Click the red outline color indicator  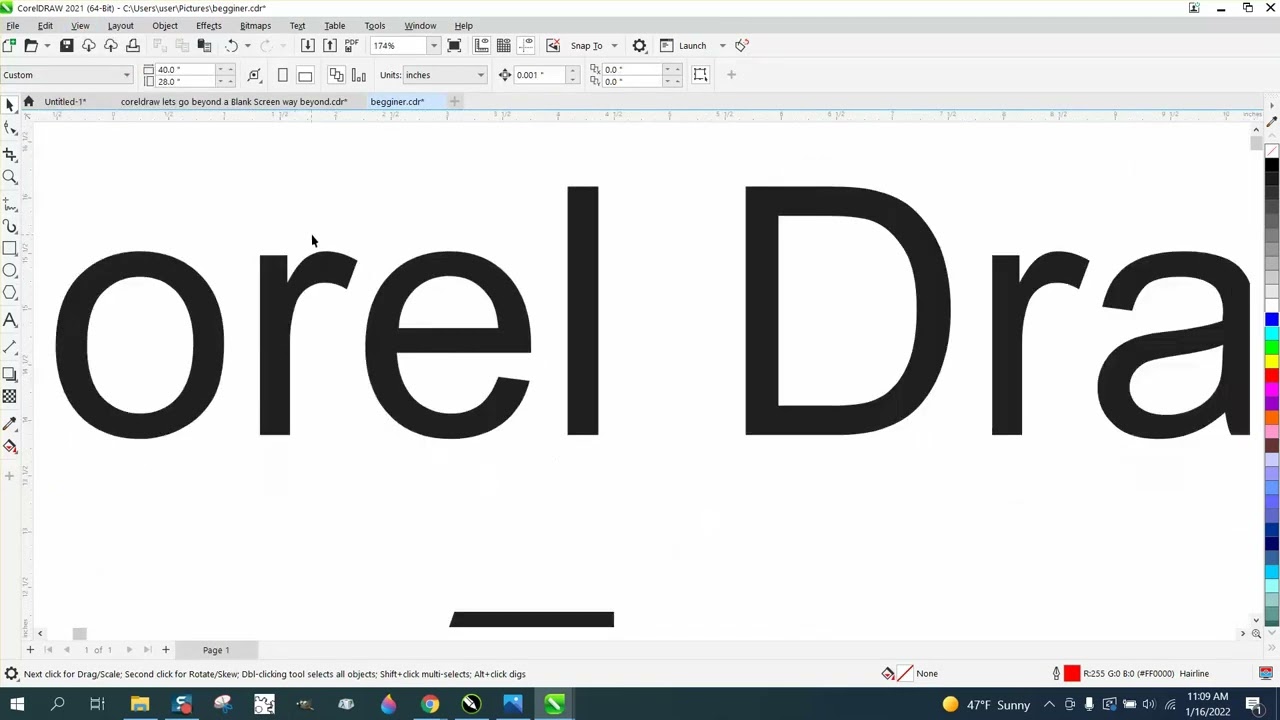(1072, 674)
